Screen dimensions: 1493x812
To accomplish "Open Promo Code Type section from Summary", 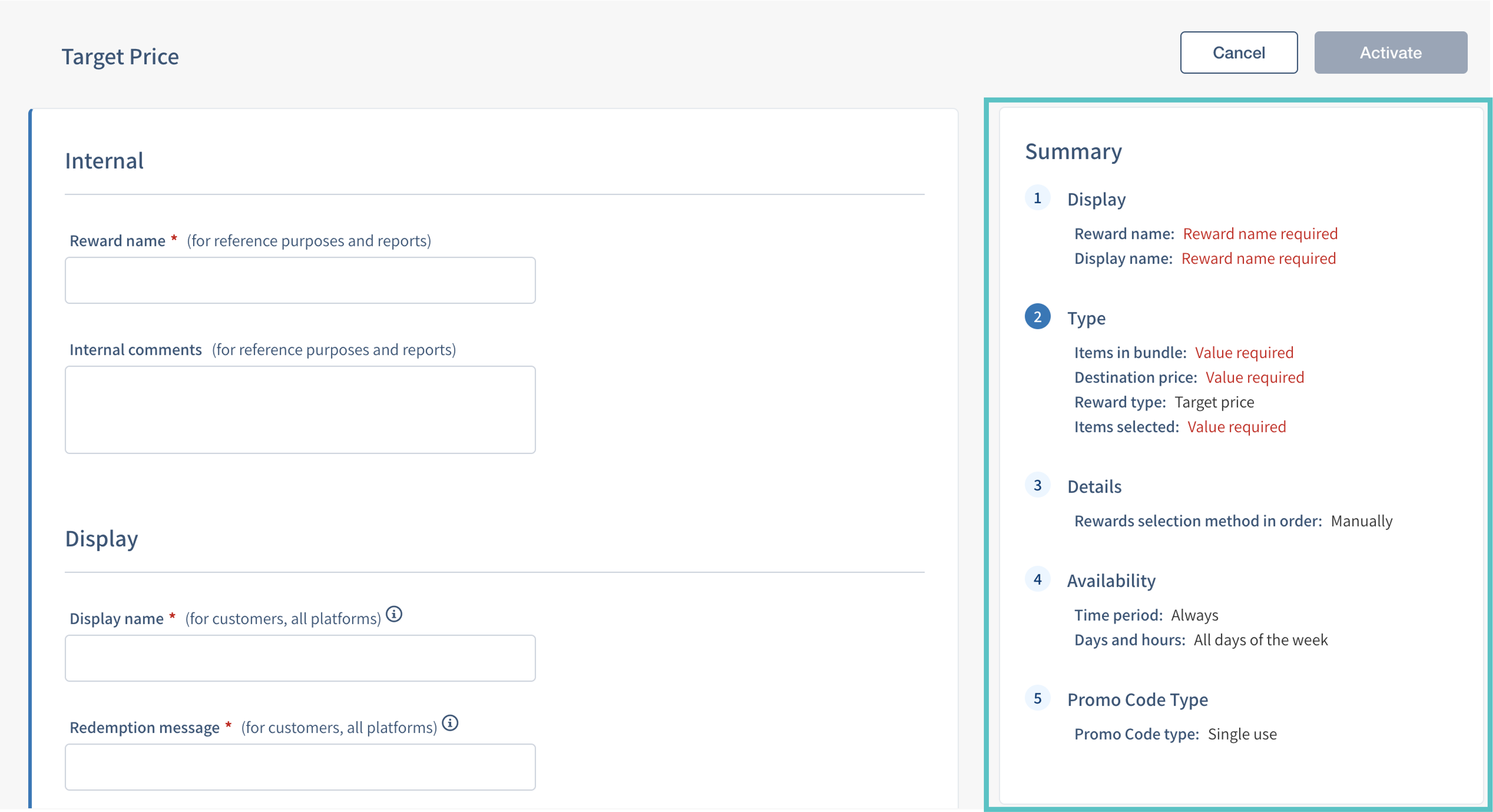I will [x=1137, y=700].
